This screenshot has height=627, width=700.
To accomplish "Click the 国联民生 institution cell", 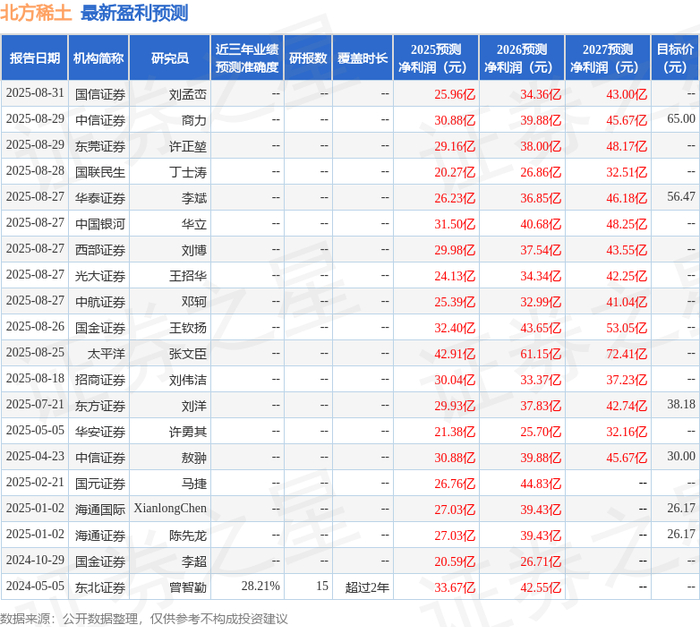I will 100,172.
